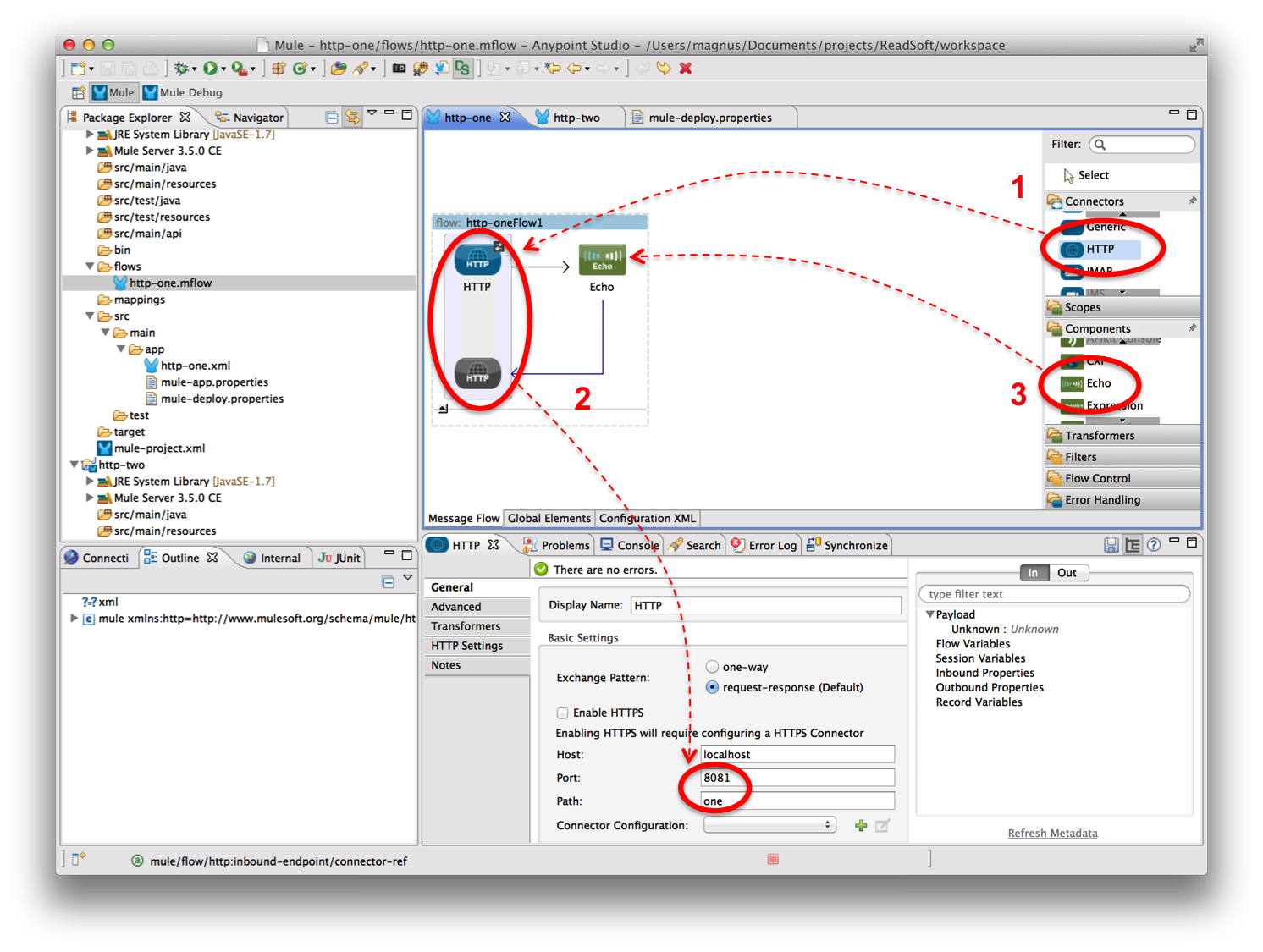The height and width of the screenshot is (952, 1263).
Task: Click the yellow redo arrow toolbar icon
Action: pyautogui.click(x=664, y=69)
